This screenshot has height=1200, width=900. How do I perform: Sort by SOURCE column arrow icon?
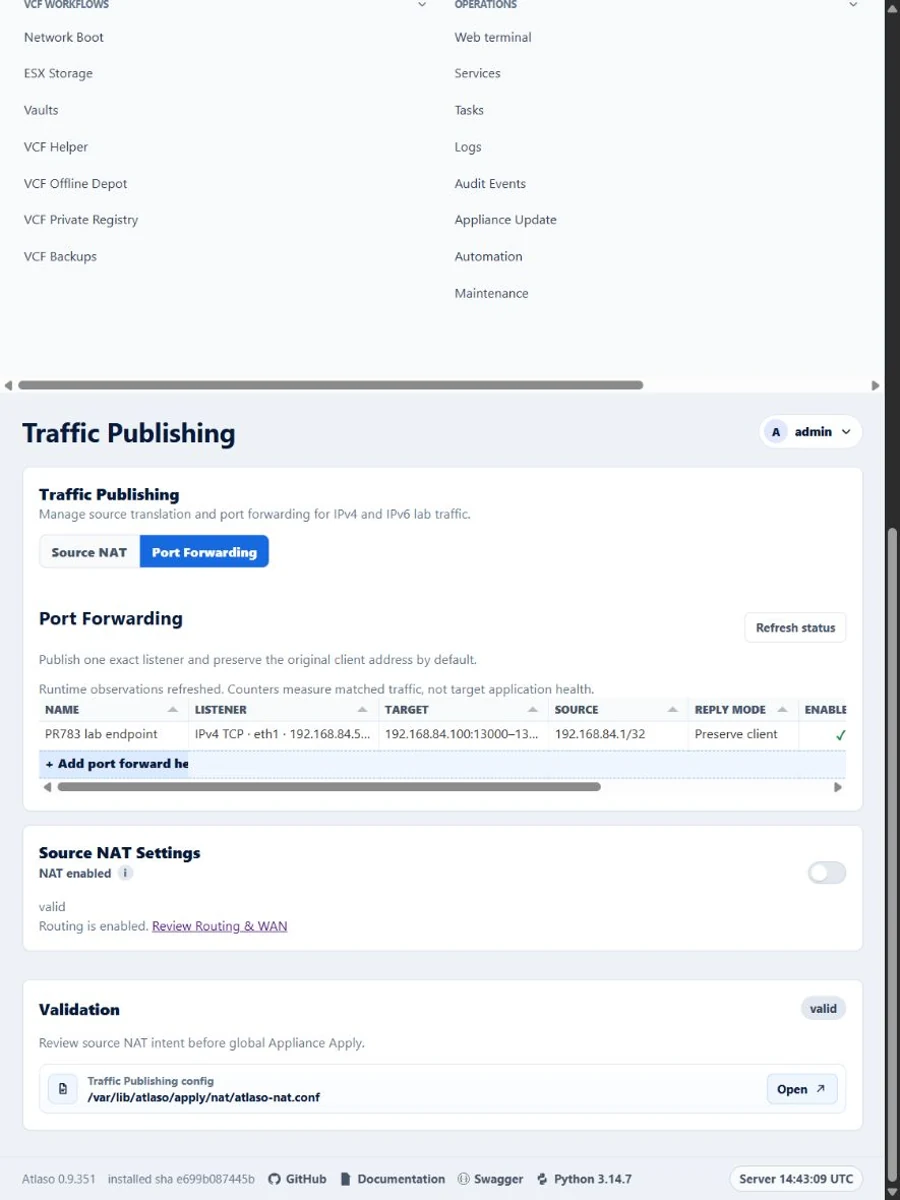672,710
